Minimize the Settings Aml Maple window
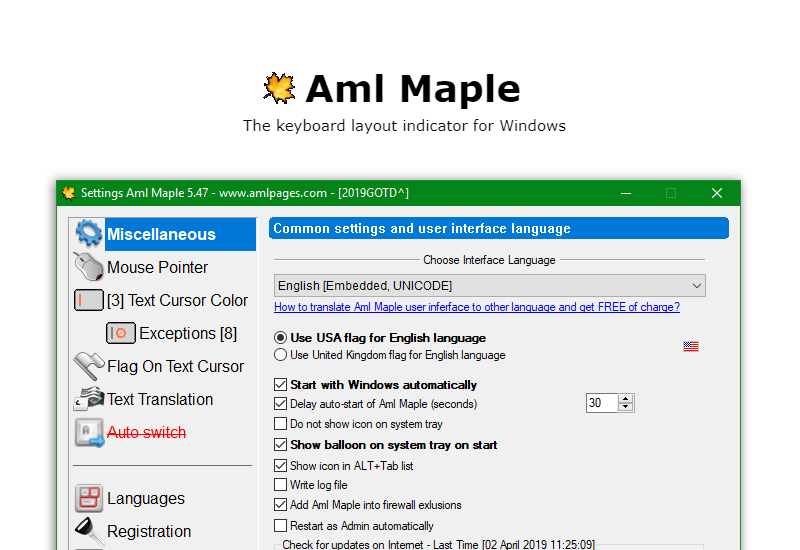 (x=626, y=193)
